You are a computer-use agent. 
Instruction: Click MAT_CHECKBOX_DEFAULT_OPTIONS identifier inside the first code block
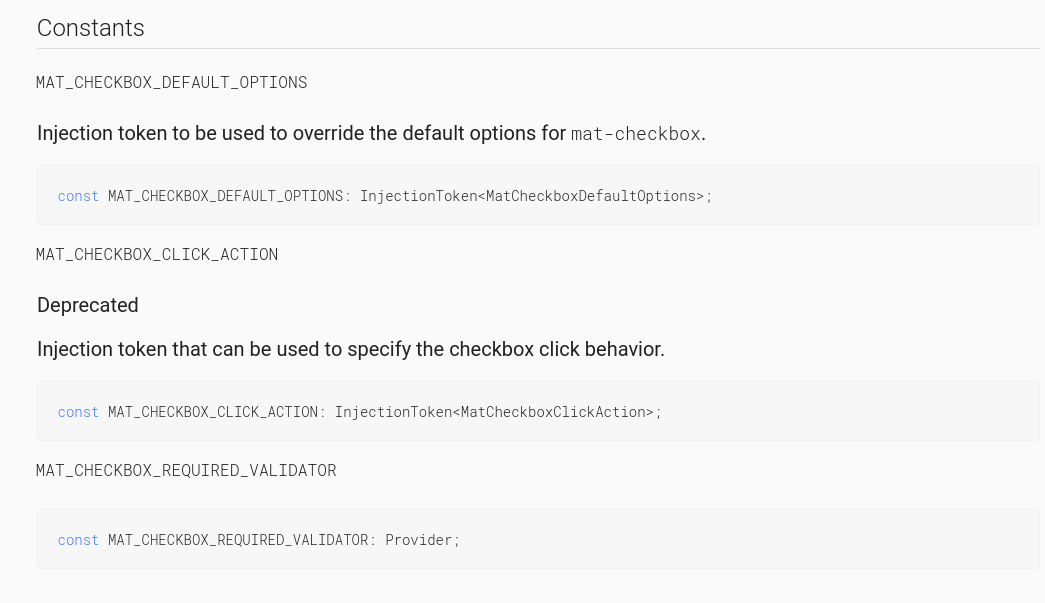click(x=225, y=196)
